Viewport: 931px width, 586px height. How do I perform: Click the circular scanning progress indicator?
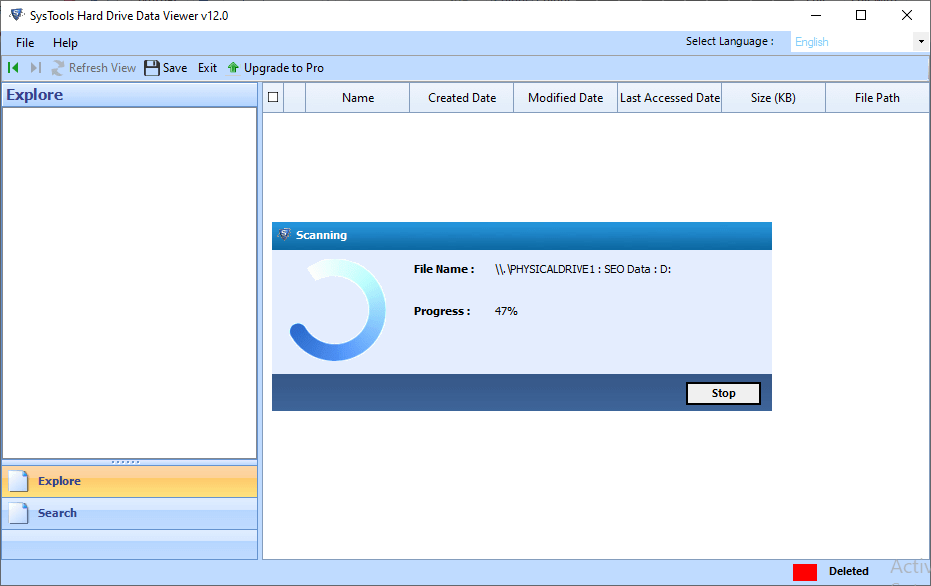pyautogui.click(x=337, y=309)
